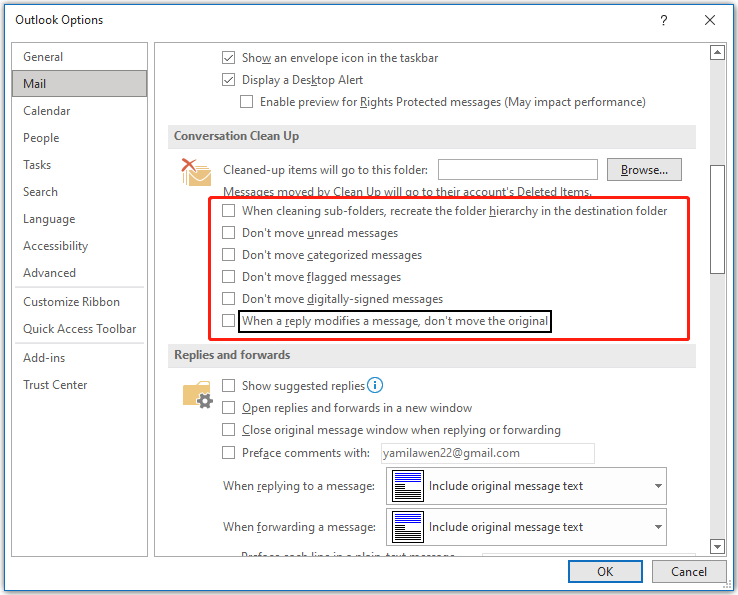Click the Replies and forwards folder icon

[x=197, y=395]
